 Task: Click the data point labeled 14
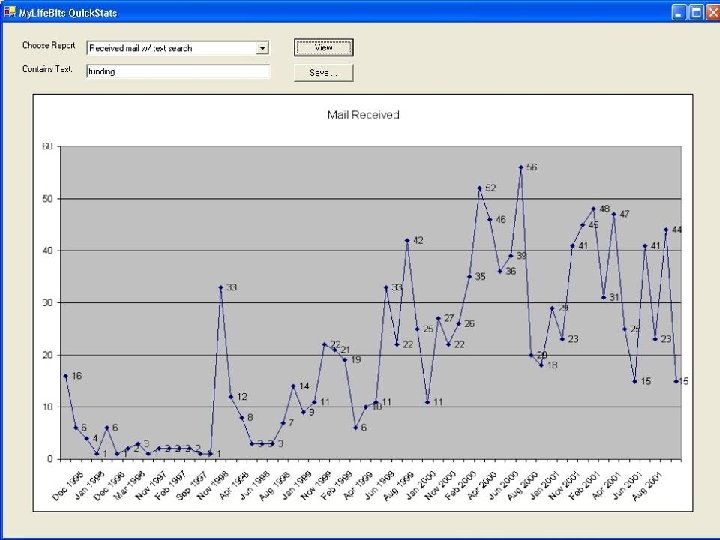(293, 386)
